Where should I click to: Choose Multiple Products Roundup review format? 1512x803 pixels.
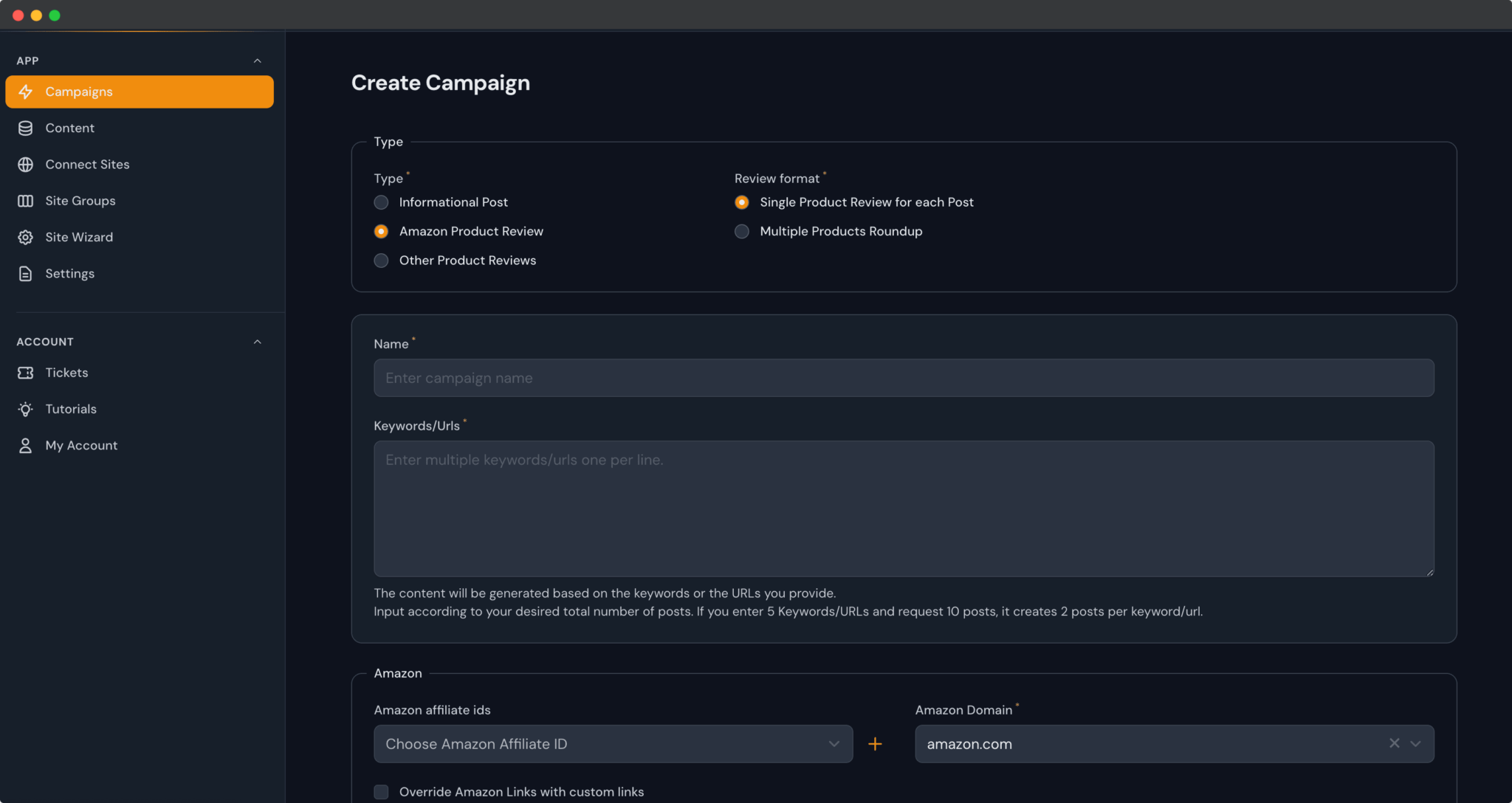[x=742, y=232]
